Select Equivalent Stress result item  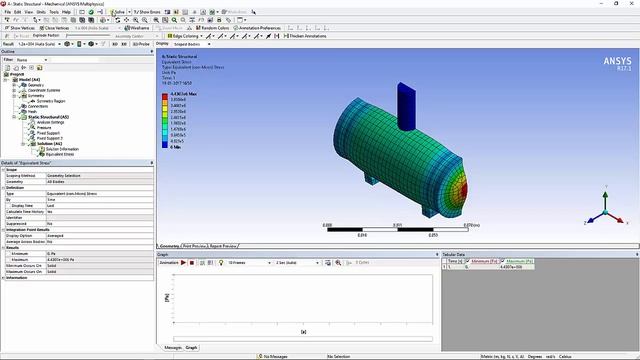[x=60, y=154]
